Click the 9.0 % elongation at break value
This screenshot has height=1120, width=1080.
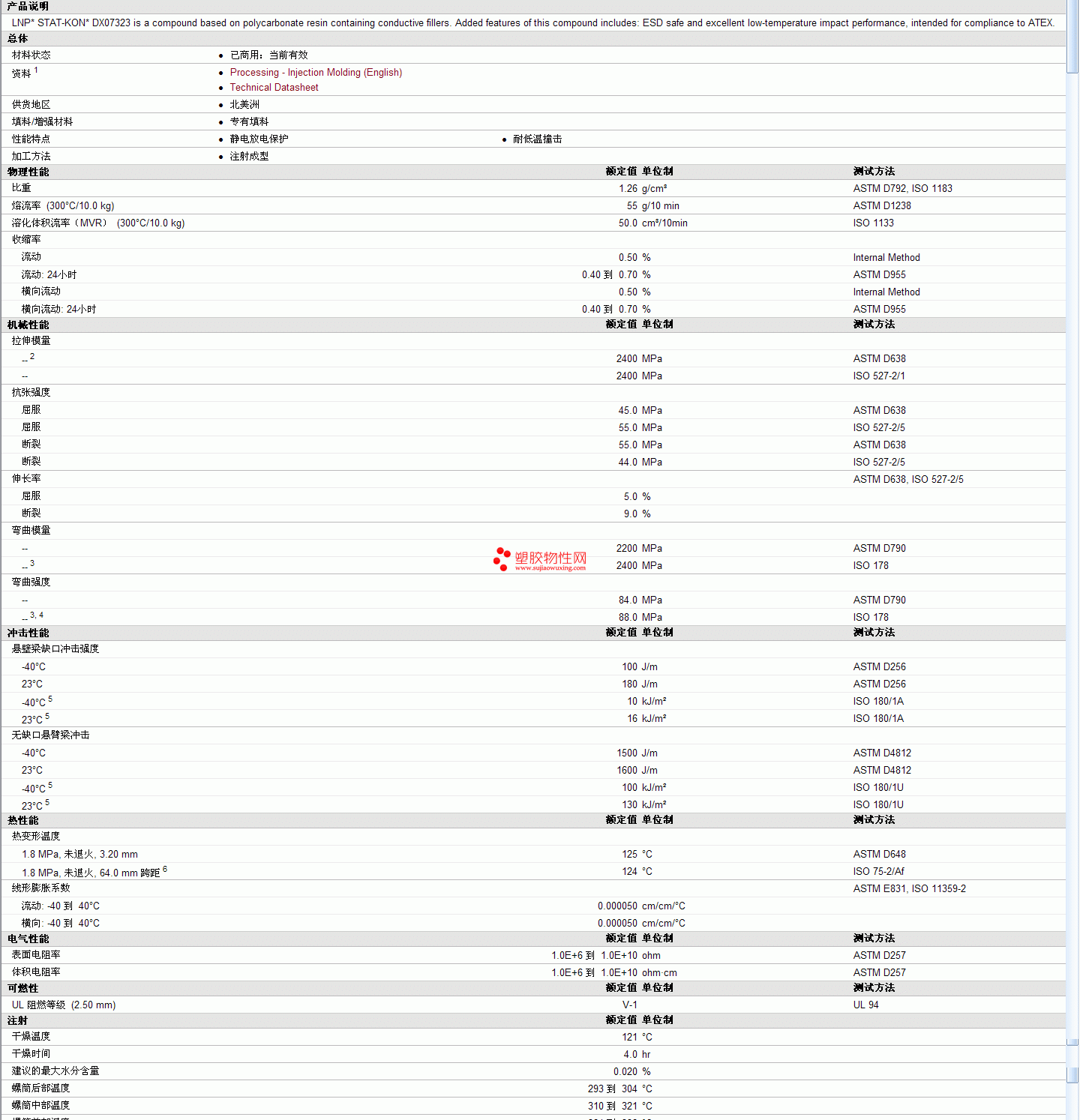click(x=637, y=514)
